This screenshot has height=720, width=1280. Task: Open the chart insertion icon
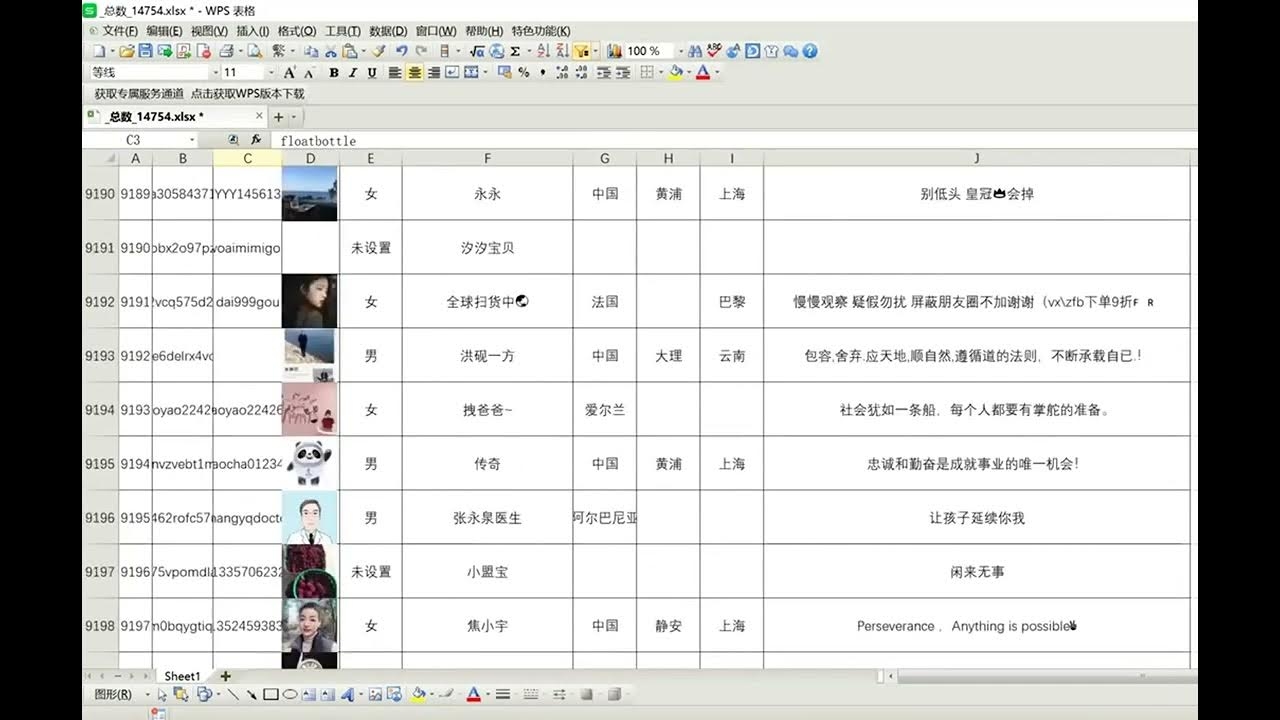(x=615, y=52)
